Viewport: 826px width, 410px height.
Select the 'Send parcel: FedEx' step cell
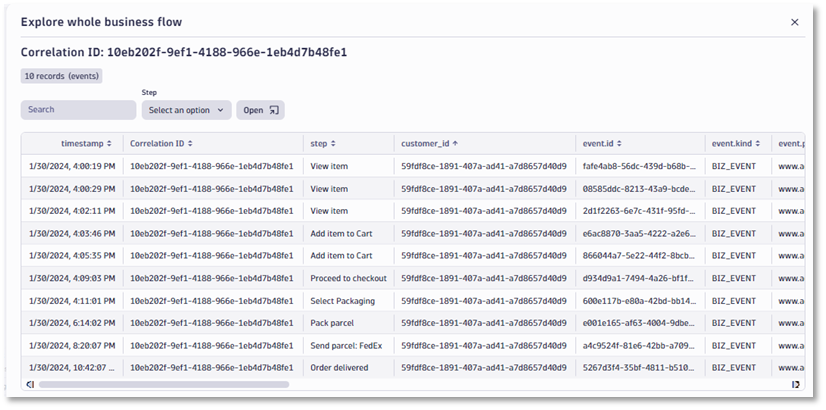348,345
